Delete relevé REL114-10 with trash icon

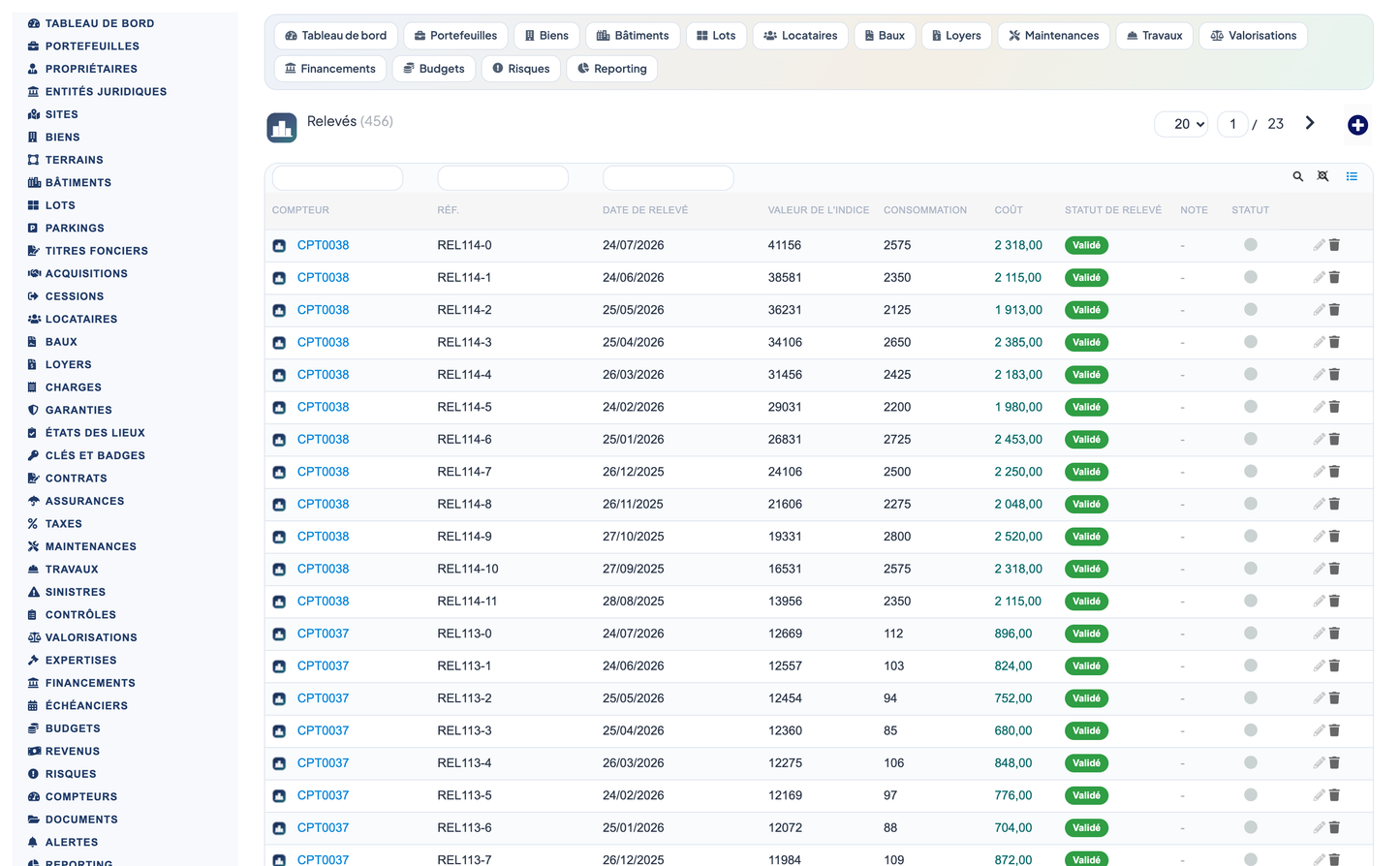[1334, 569]
